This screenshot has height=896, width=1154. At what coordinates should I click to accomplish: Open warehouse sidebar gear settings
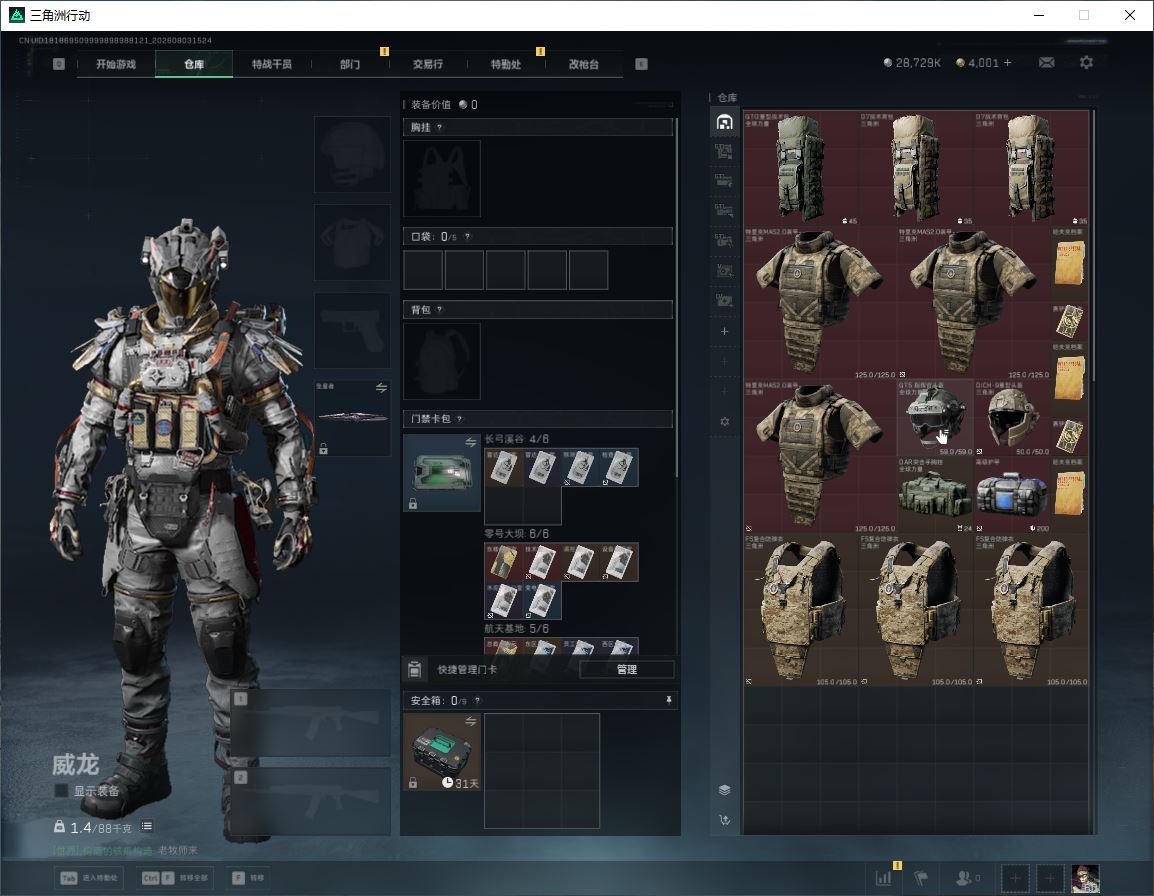click(x=724, y=422)
